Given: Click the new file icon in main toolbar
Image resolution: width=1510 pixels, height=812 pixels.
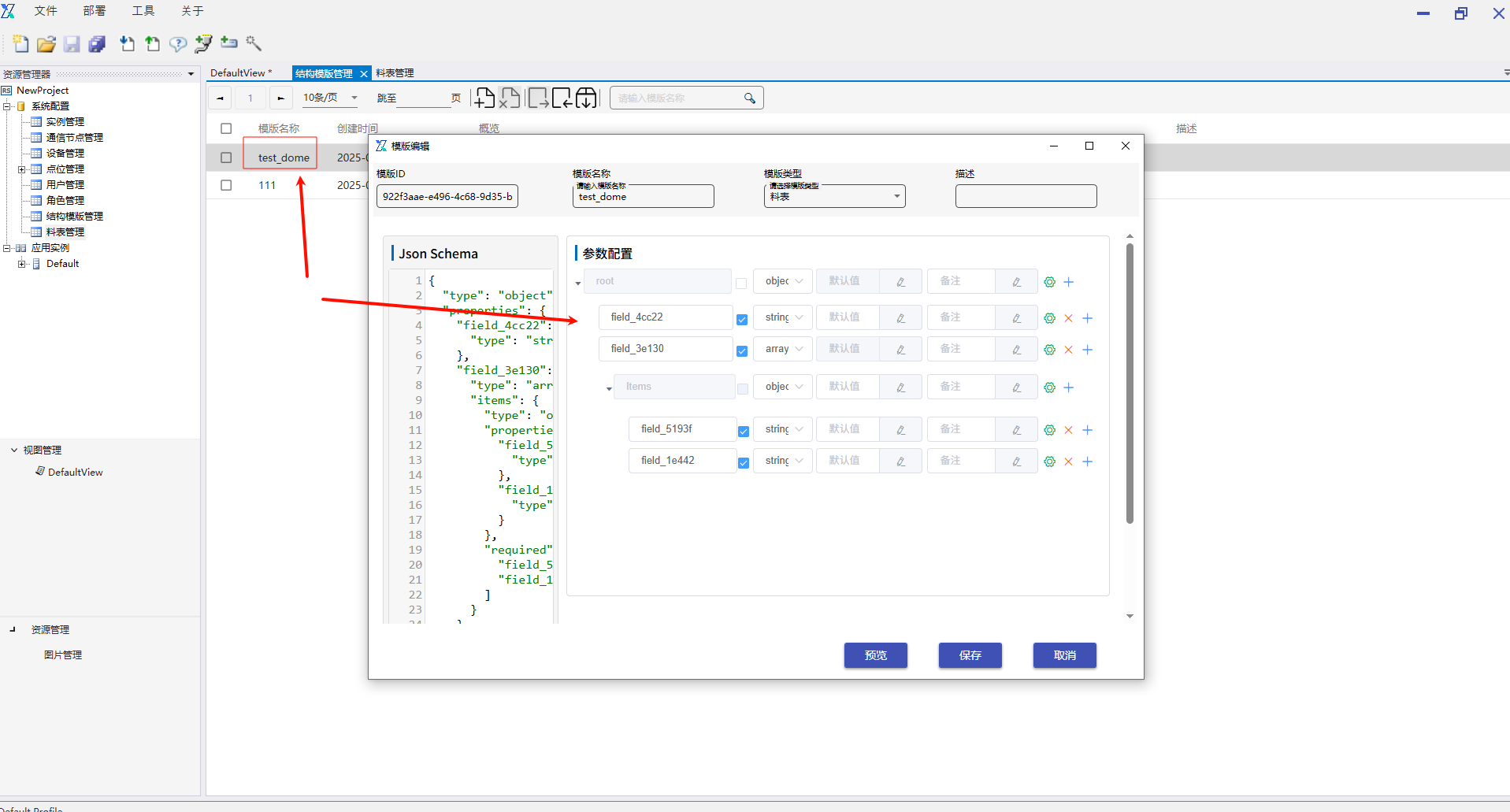Looking at the screenshot, I should click(20, 44).
